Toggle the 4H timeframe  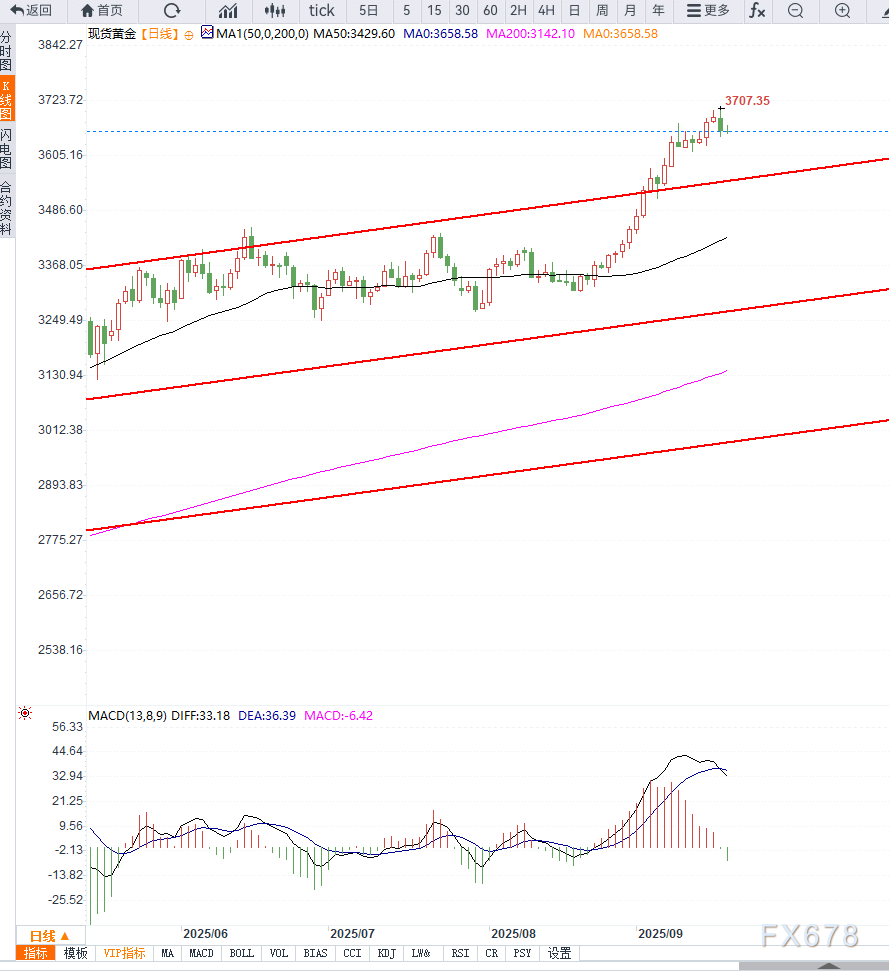point(545,11)
